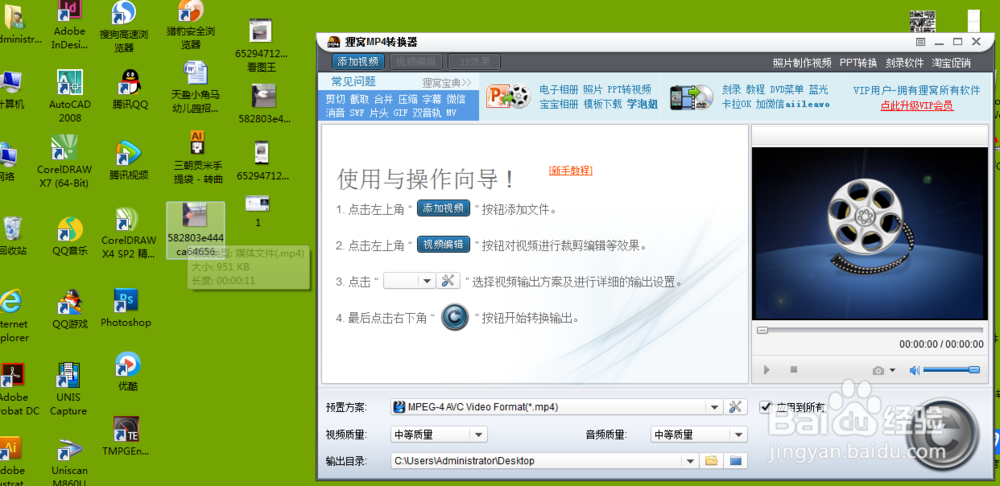Select the 582803e444ca64656 video file on desktop
The height and width of the screenshot is (486, 1000).
[x=196, y=230]
